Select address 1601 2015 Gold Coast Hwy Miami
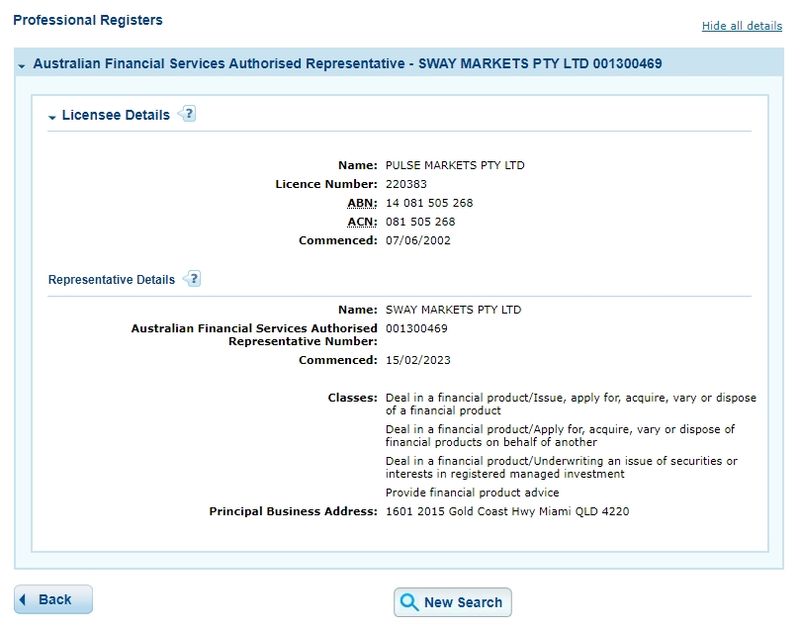Viewport: 800px width, 635px height. 507,512
